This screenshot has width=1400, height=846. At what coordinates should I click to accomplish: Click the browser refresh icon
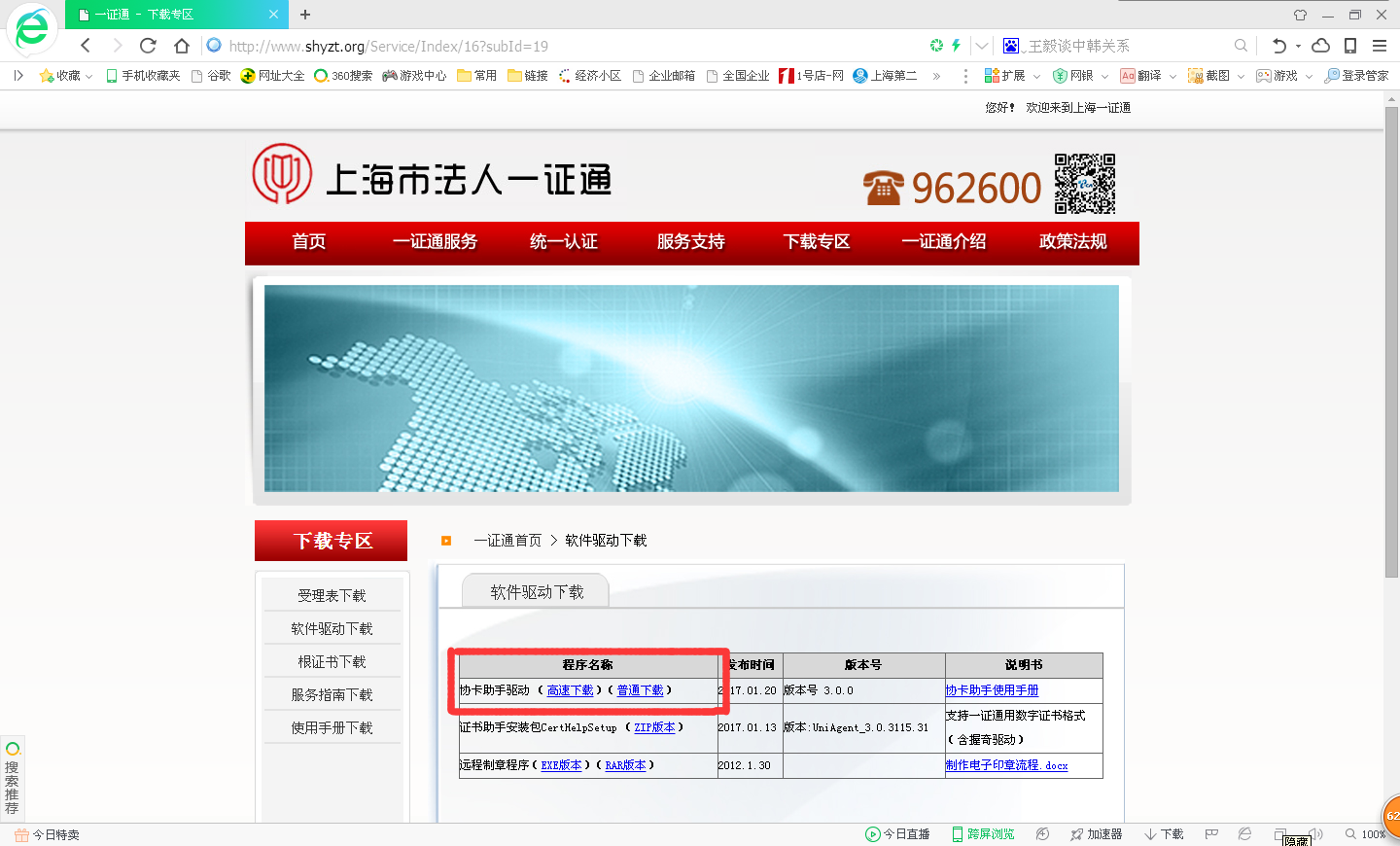click(148, 46)
